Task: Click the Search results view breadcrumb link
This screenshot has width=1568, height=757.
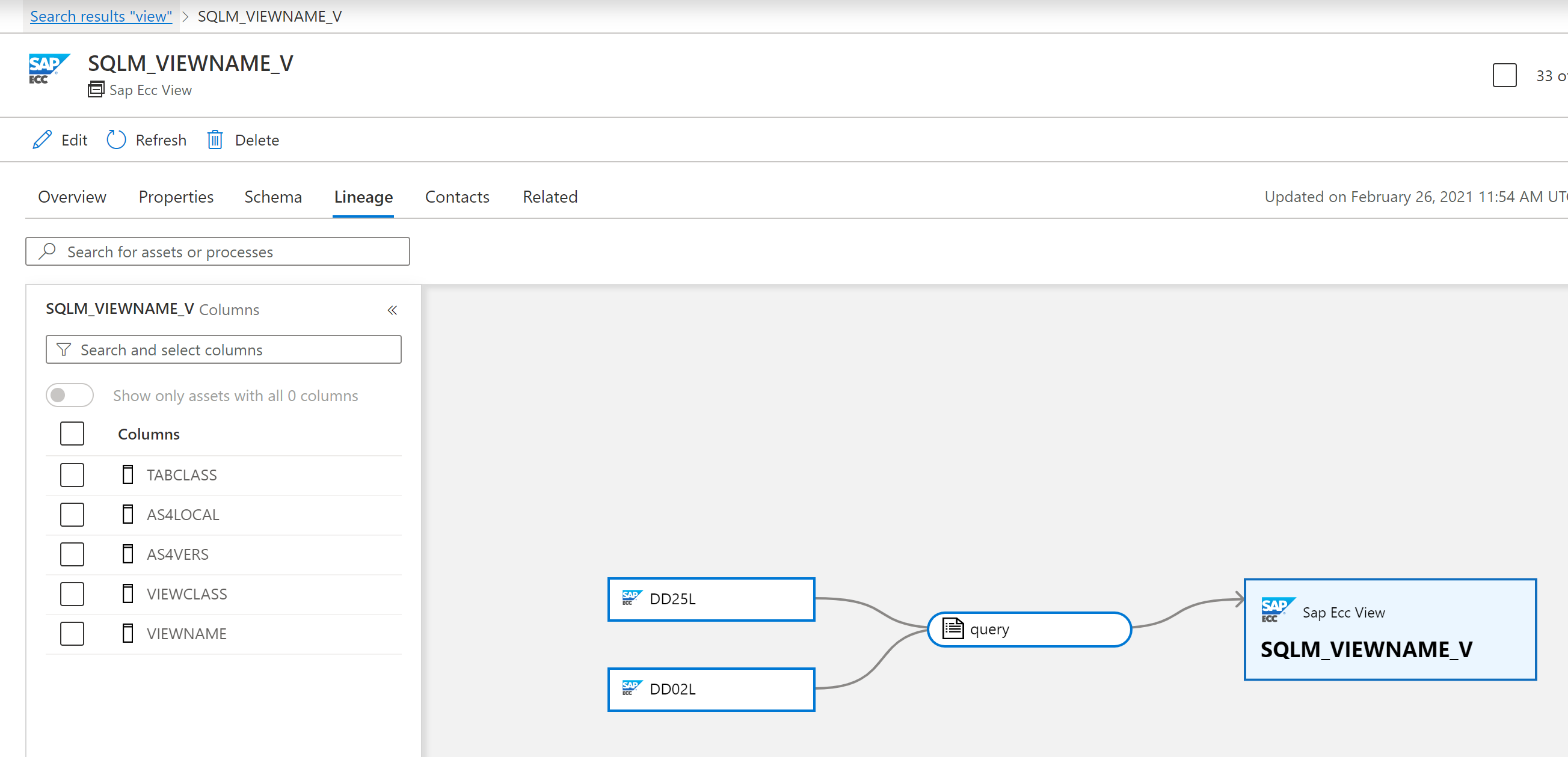Action: click(101, 15)
